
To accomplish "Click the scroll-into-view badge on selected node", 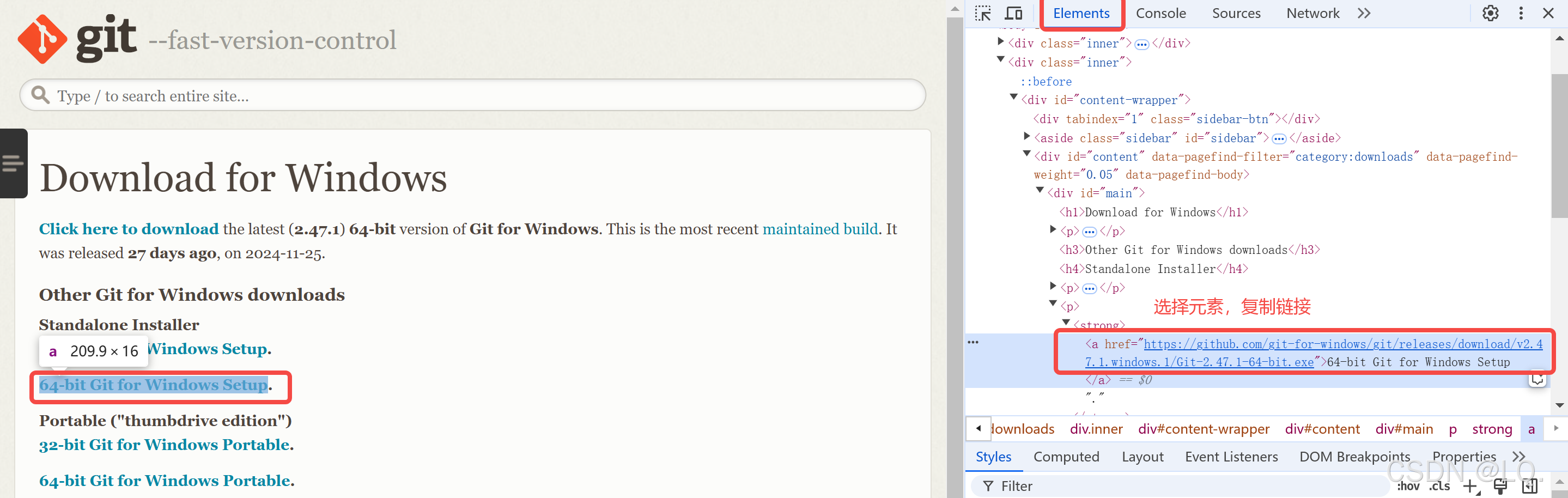I will [1537, 379].
